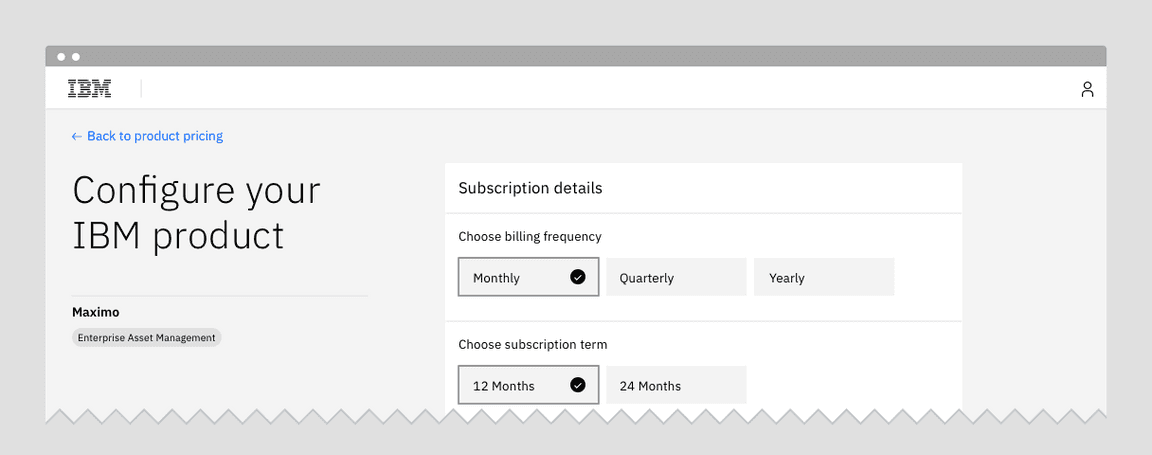Viewport: 1152px width, 455px height.
Task: Click the Configure your IBM product title
Action: pyautogui.click(x=196, y=213)
